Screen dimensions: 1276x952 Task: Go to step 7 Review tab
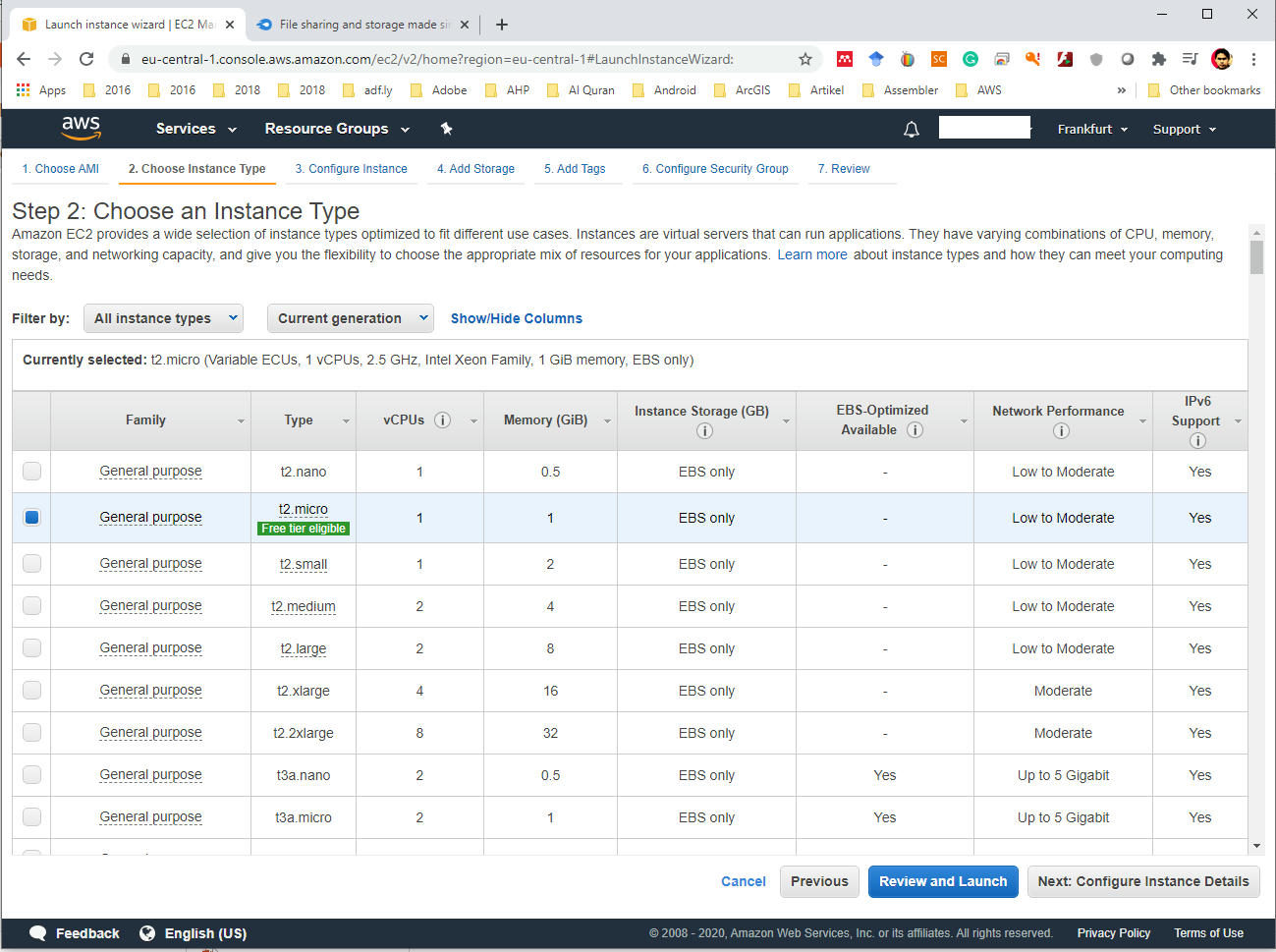(844, 169)
